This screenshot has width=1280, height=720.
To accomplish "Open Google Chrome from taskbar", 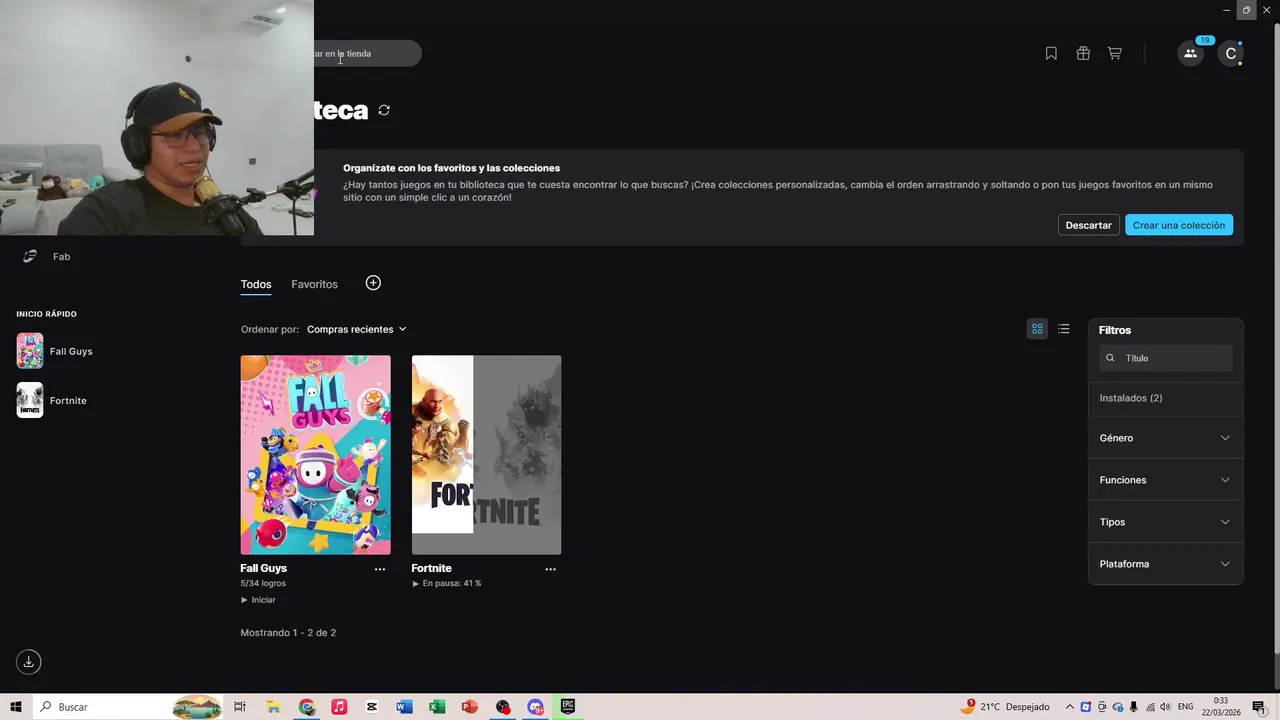I will 306,707.
